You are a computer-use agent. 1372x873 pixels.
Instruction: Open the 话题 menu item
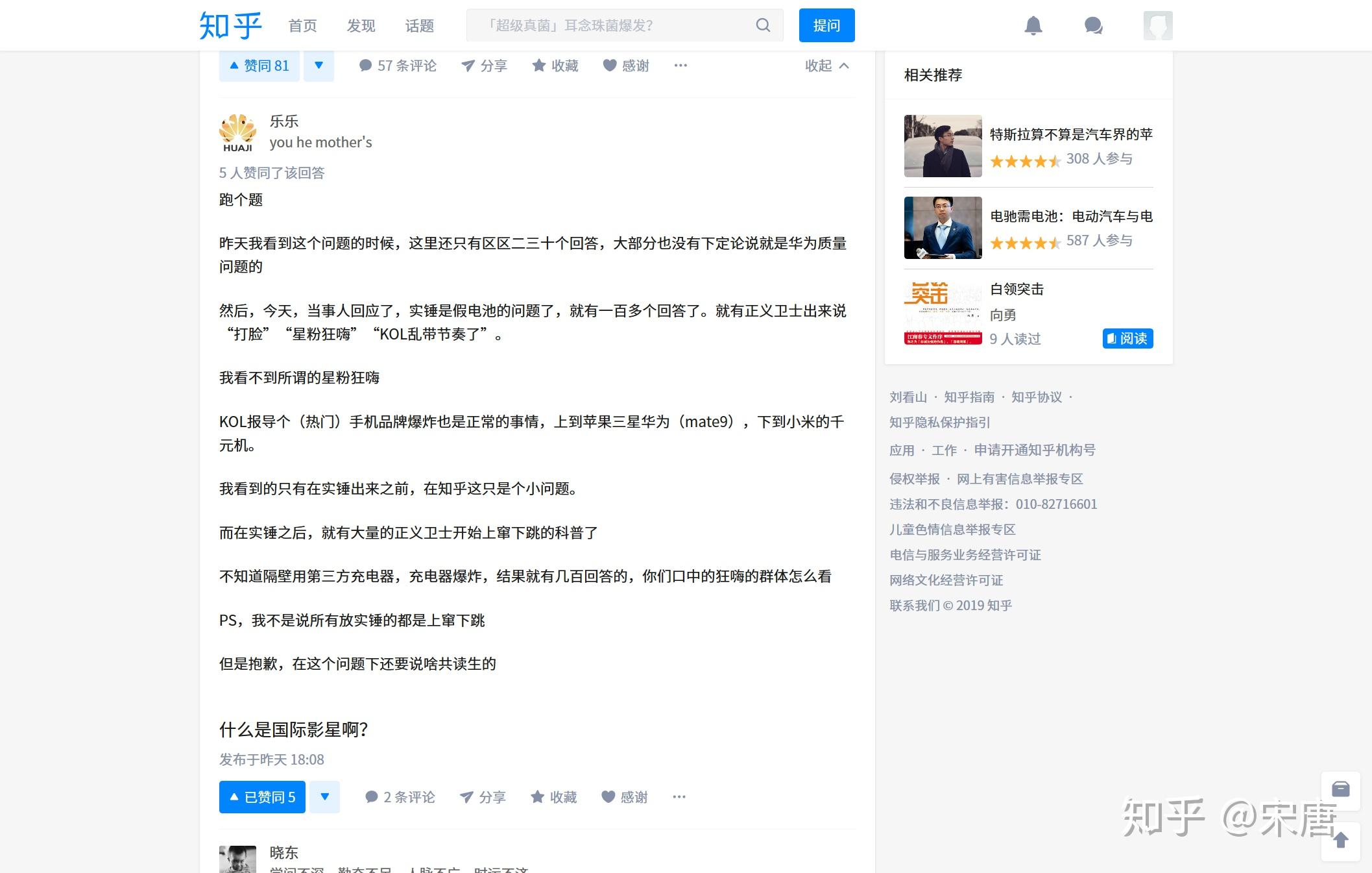tap(420, 26)
